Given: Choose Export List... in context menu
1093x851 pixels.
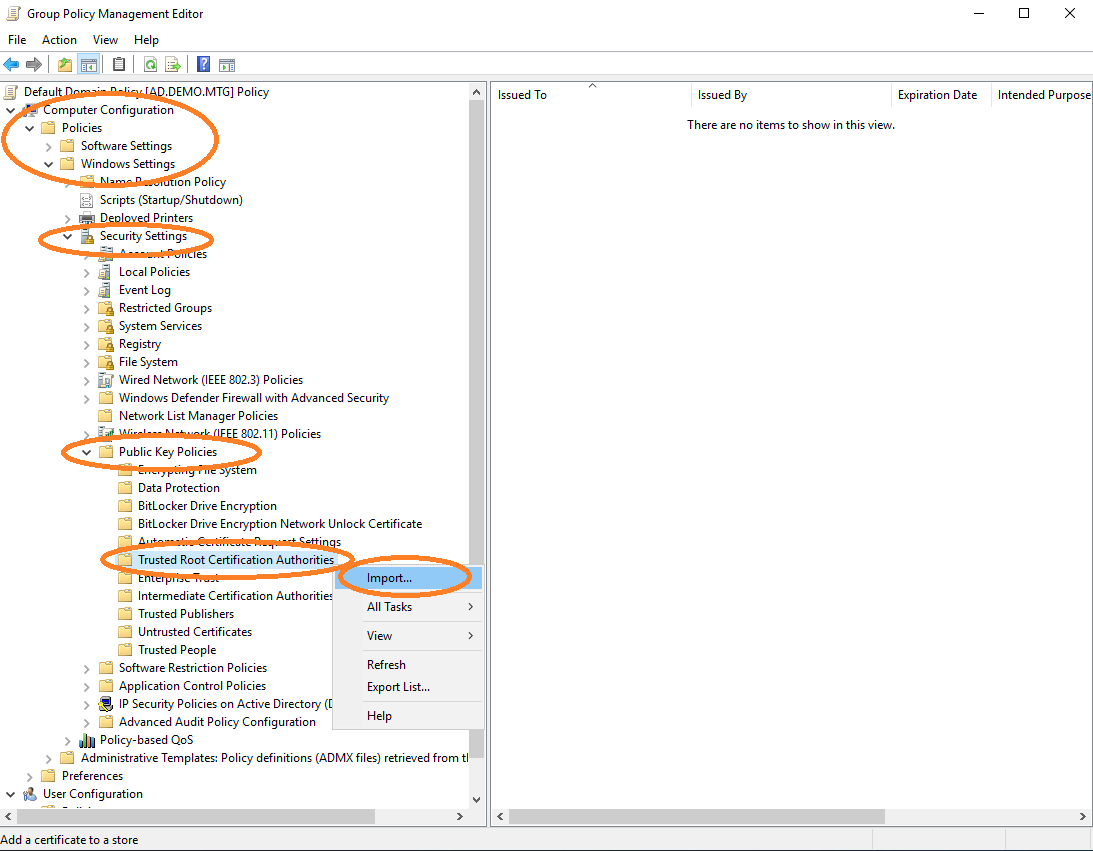Looking at the screenshot, I should tap(398, 687).
